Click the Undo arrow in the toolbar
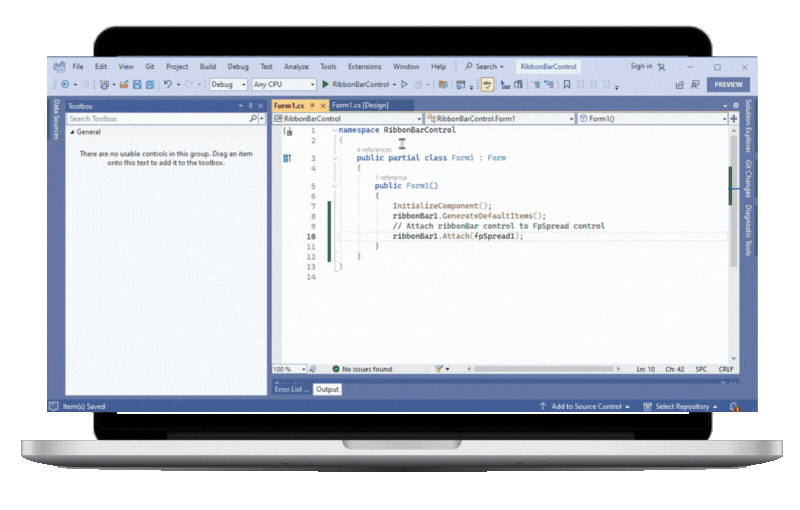The image size is (800, 510). click(167, 85)
